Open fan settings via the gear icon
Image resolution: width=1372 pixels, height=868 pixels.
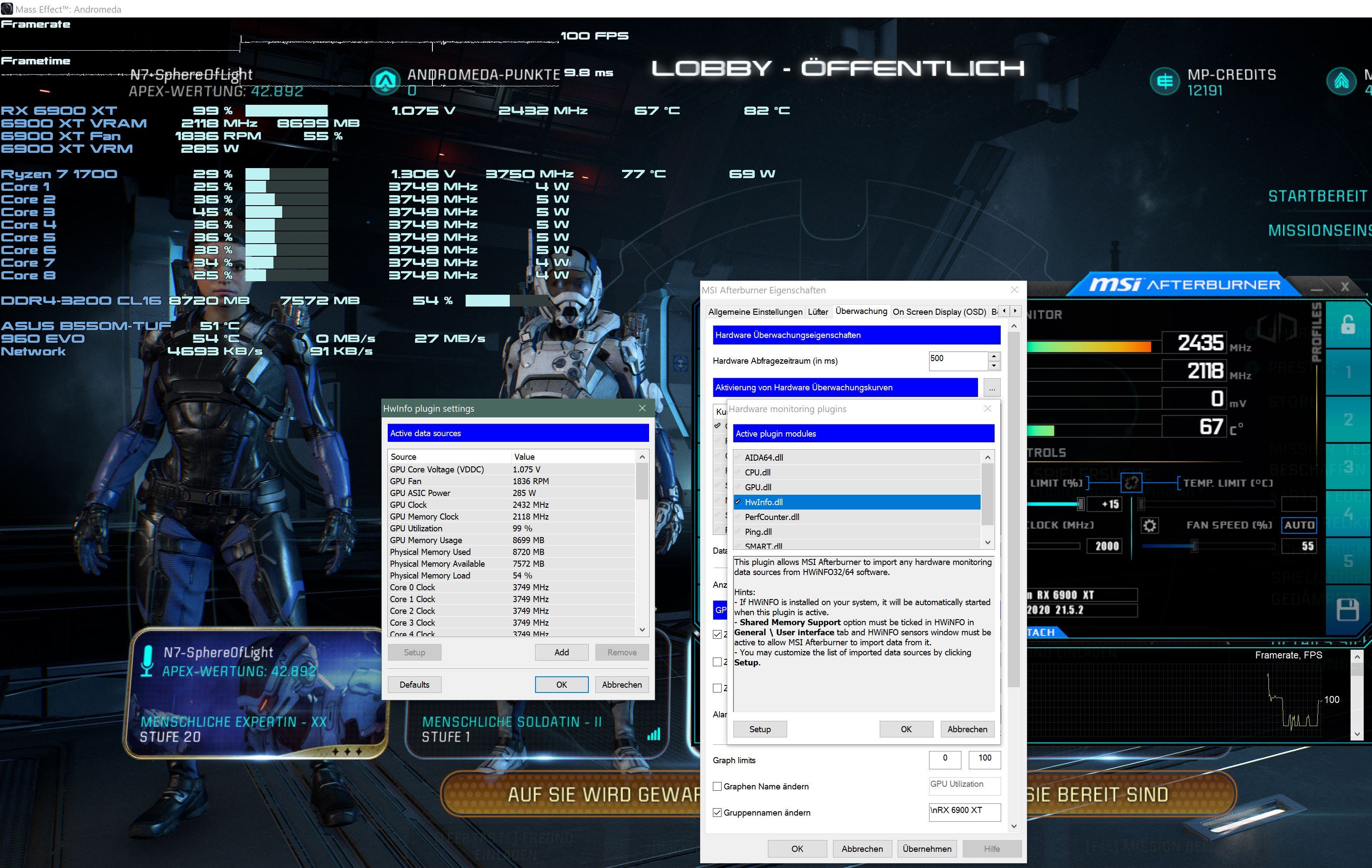coord(1150,525)
